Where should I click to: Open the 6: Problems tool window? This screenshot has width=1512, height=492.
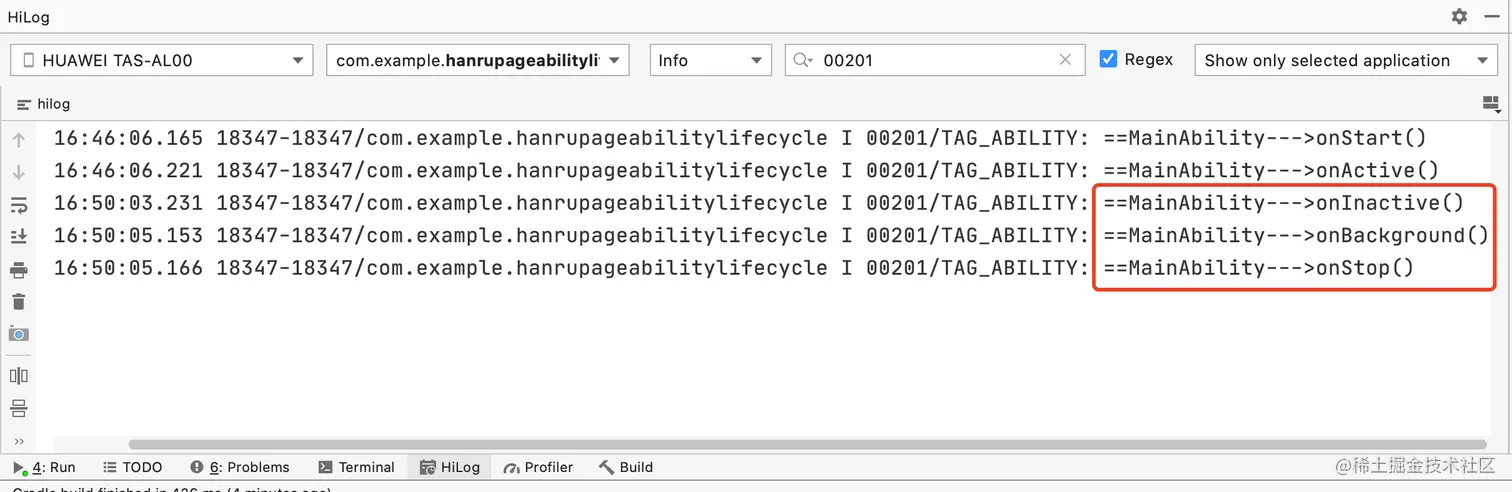coord(239,467)
